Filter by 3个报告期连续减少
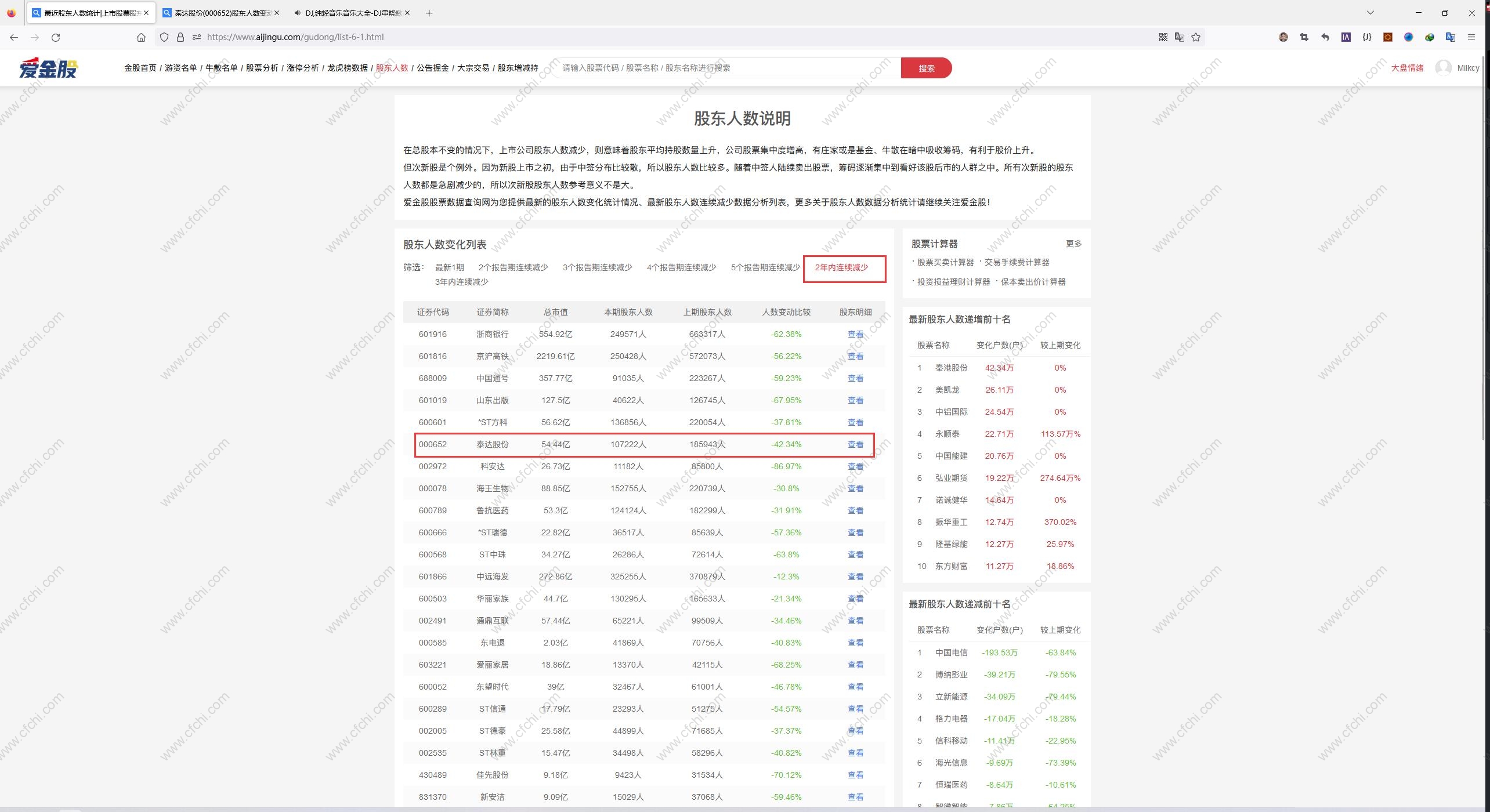1490x812 pixels. point(597,267)
